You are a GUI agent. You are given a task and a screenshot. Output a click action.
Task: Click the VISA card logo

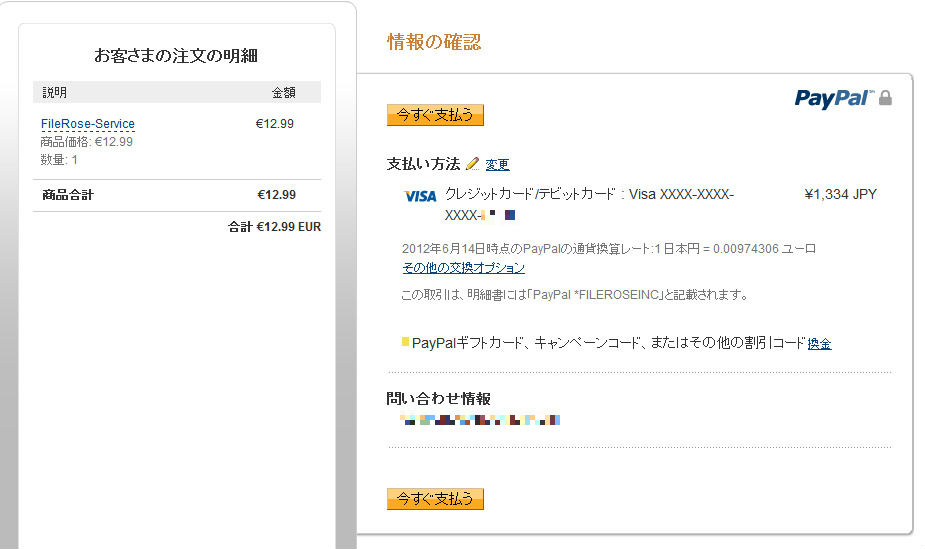[420, 196]
